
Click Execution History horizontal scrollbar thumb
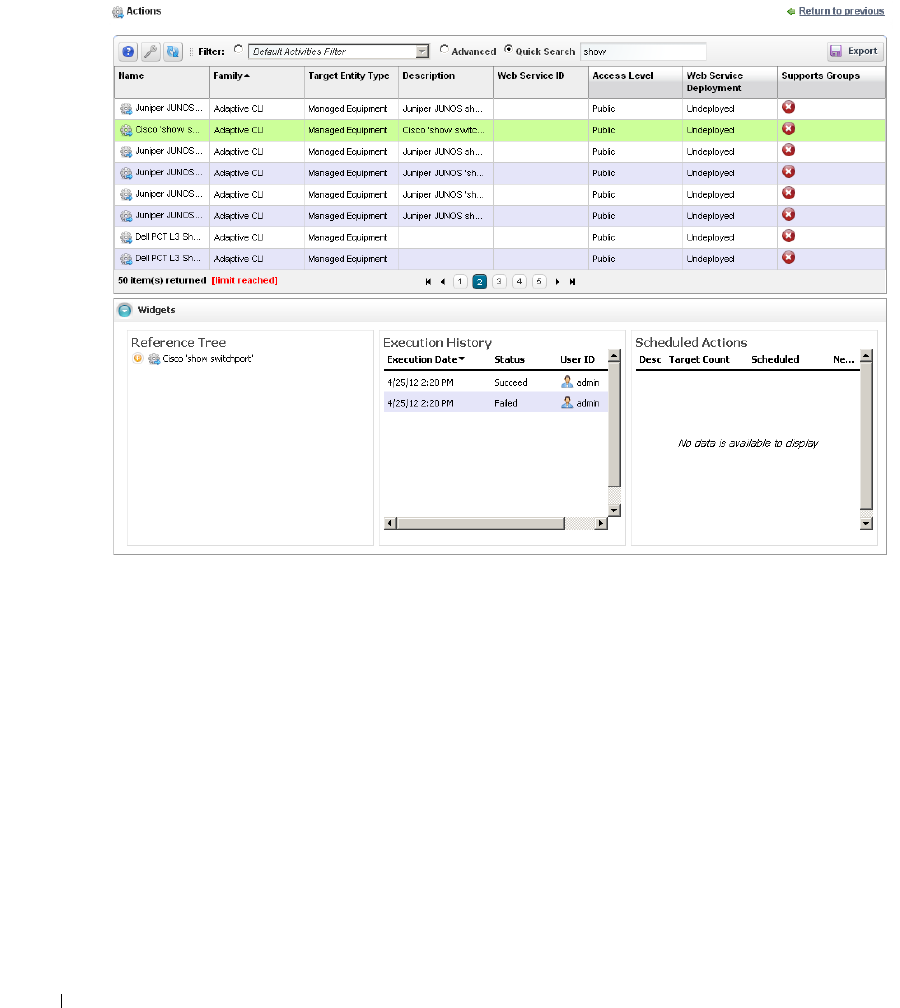(480, 523)
